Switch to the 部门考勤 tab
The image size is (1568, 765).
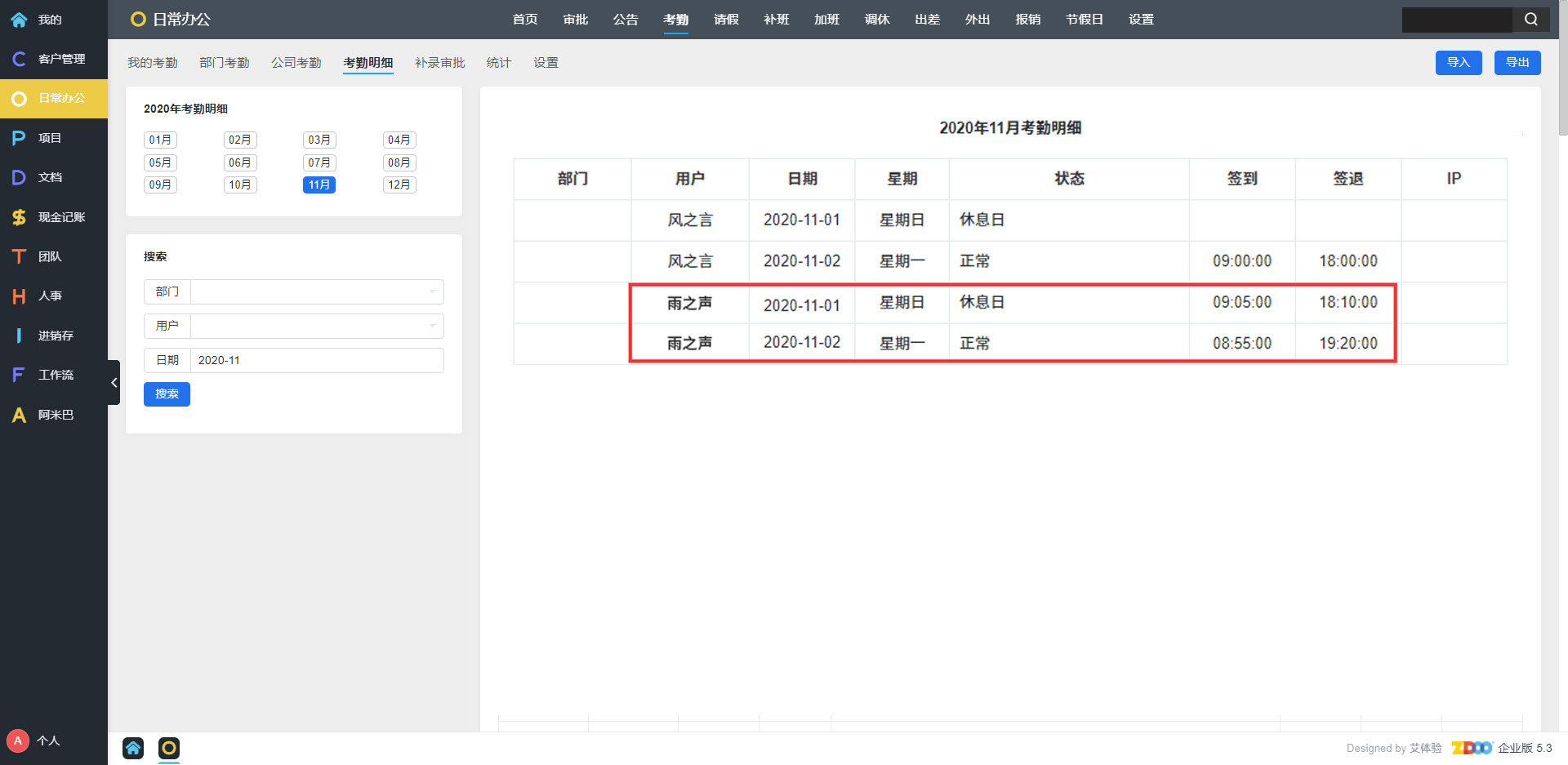tap(224, 63)
